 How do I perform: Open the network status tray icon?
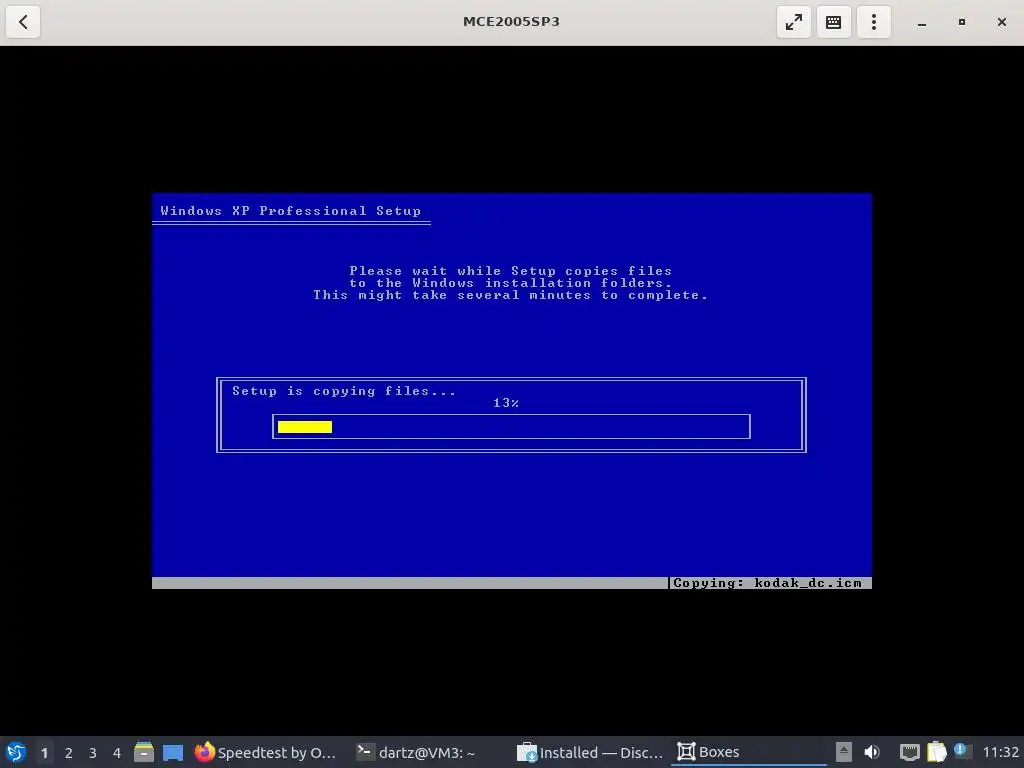(x=909, y=752)
